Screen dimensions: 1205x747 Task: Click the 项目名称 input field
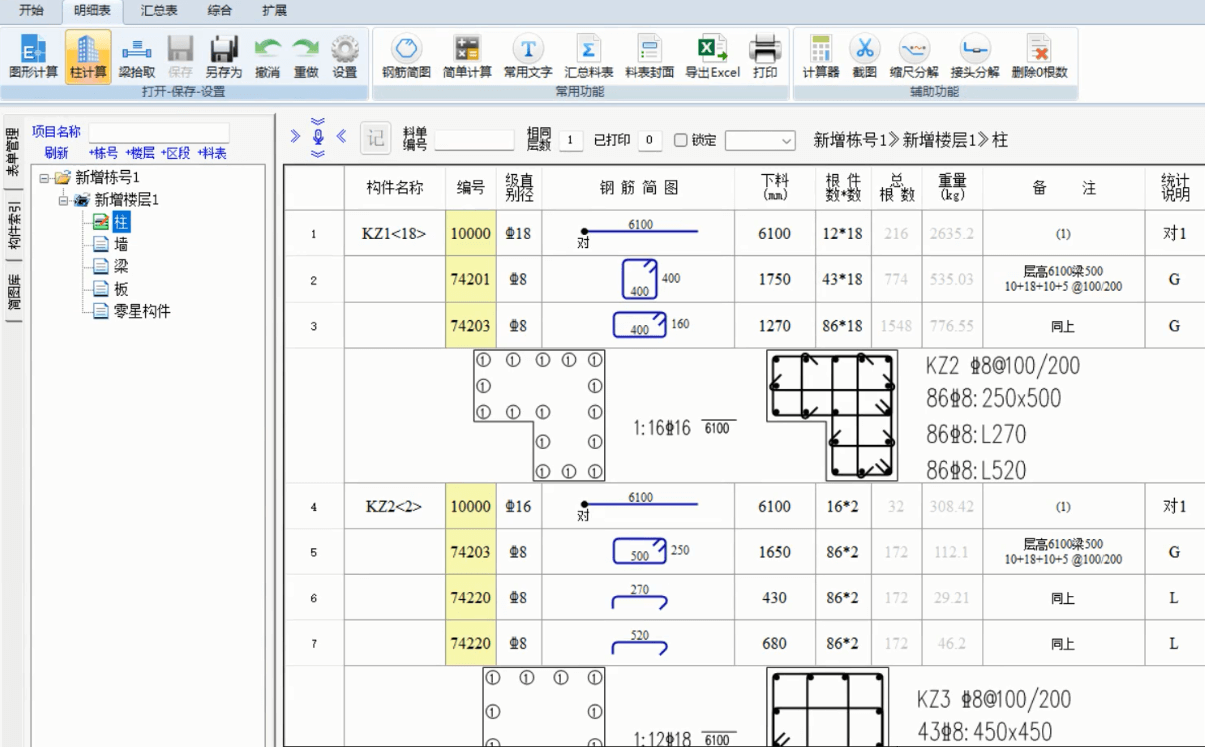coord(158,132)
